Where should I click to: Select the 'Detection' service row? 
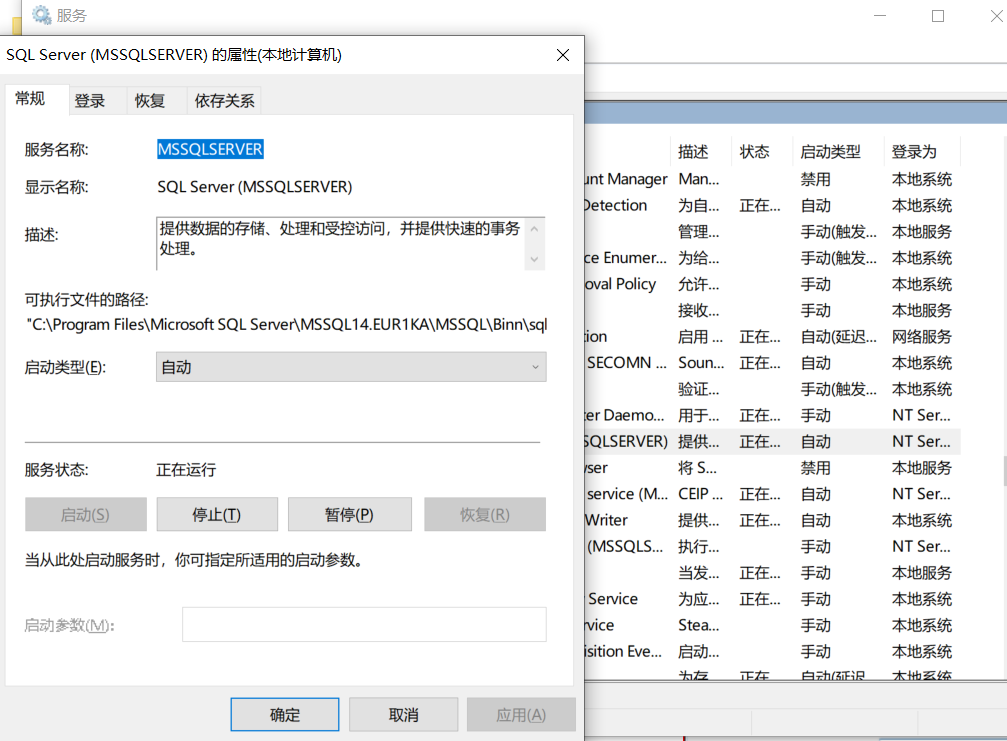771,205
